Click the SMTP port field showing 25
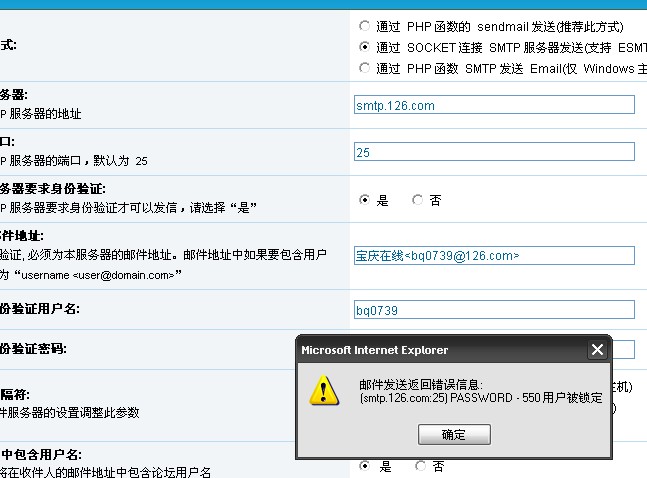 [494, 152]
